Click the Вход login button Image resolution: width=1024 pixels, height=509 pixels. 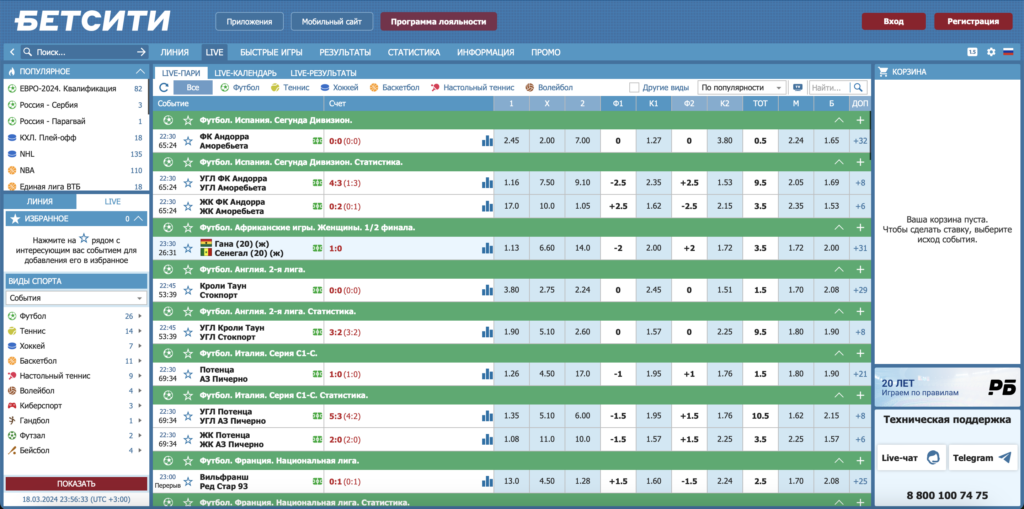tap(893, 21)
